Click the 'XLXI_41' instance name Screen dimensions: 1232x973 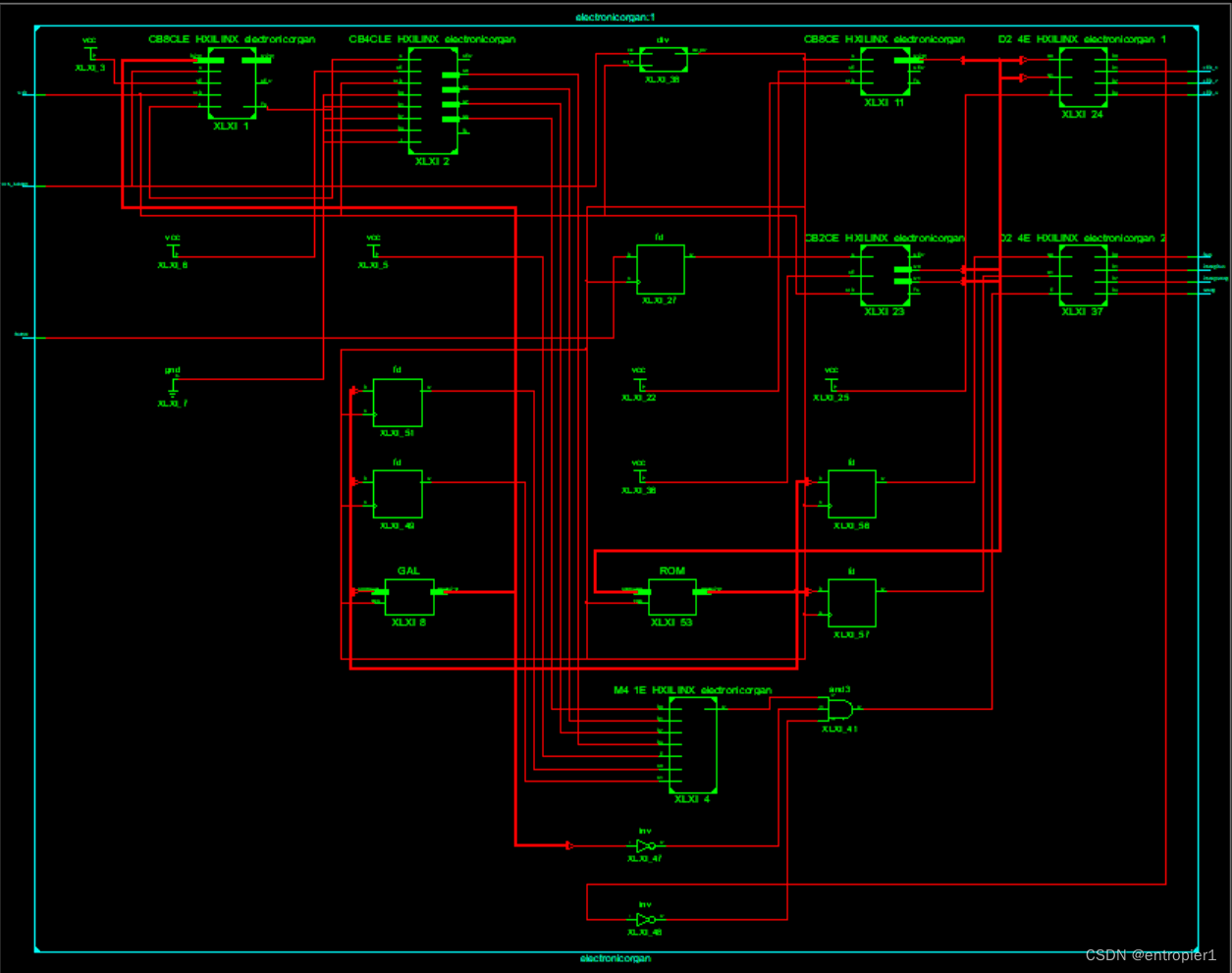click(840, 730)
